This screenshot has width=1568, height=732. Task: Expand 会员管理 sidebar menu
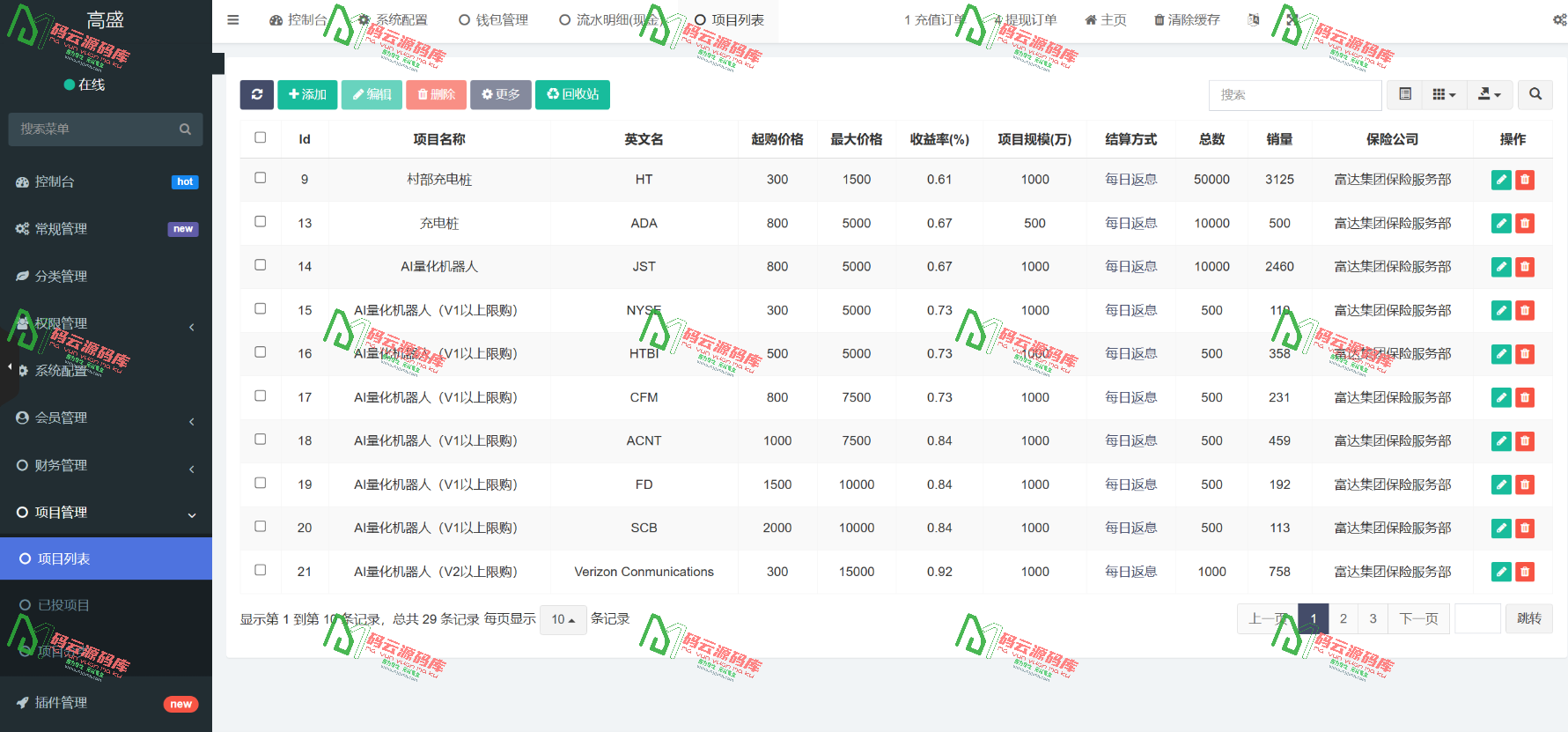pyautogui.click(x=106, y=418)
